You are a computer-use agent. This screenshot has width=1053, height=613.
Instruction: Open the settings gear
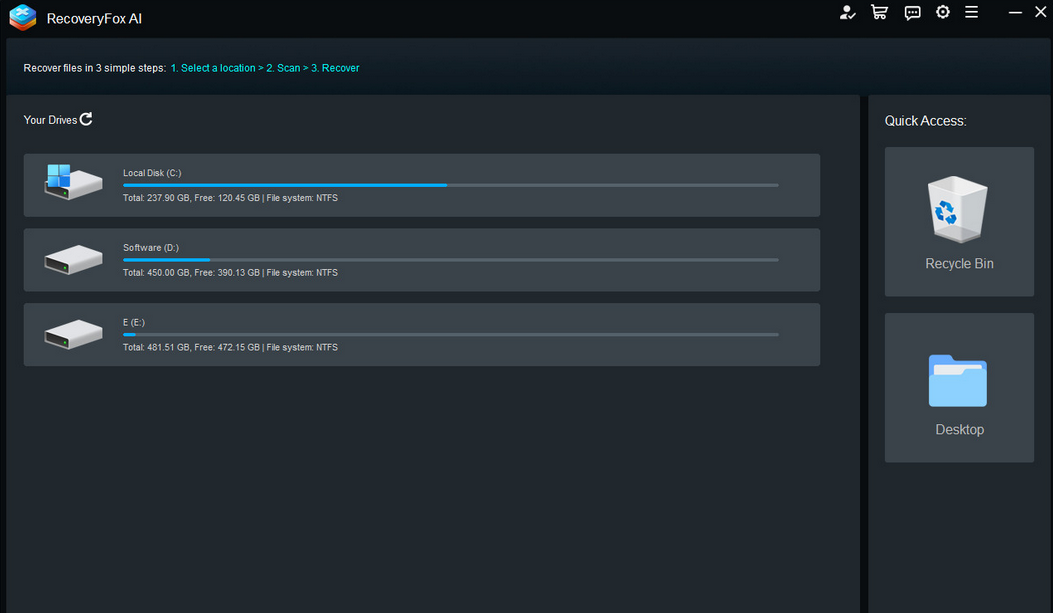942,13
